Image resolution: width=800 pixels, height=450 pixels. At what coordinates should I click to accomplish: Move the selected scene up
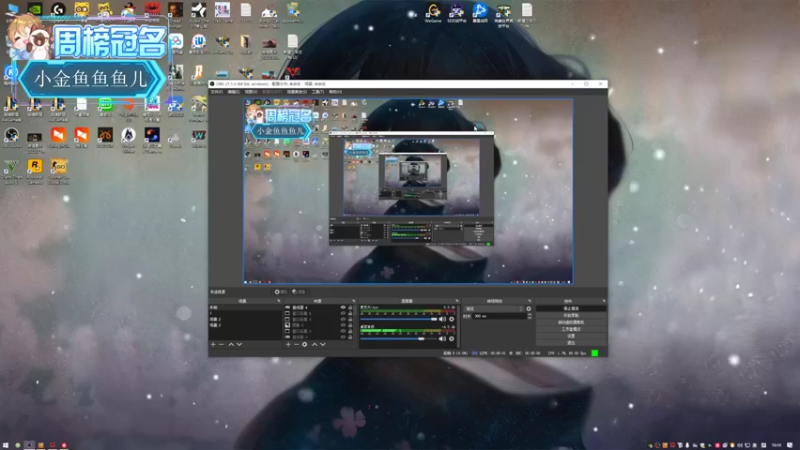(x=231, y=344)
